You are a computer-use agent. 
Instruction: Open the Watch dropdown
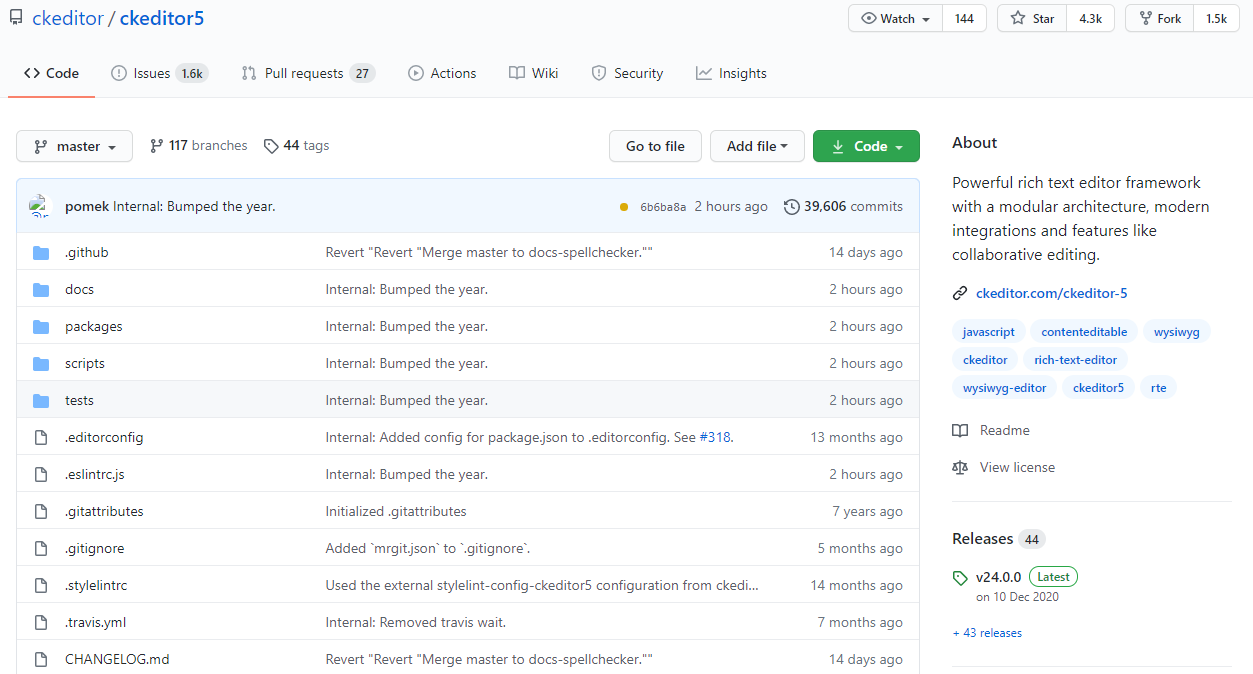(x=896, y=18)
